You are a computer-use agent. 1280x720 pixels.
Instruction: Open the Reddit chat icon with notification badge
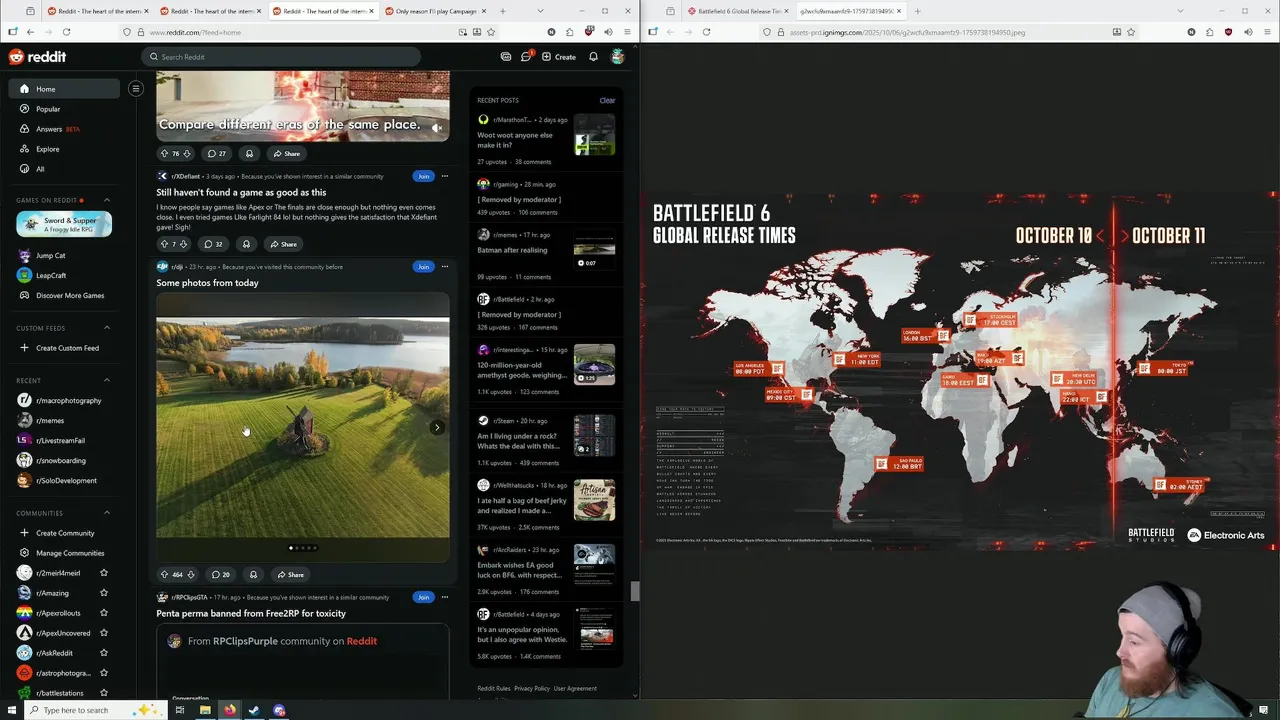pyautogui.click(x=526, y=57)
